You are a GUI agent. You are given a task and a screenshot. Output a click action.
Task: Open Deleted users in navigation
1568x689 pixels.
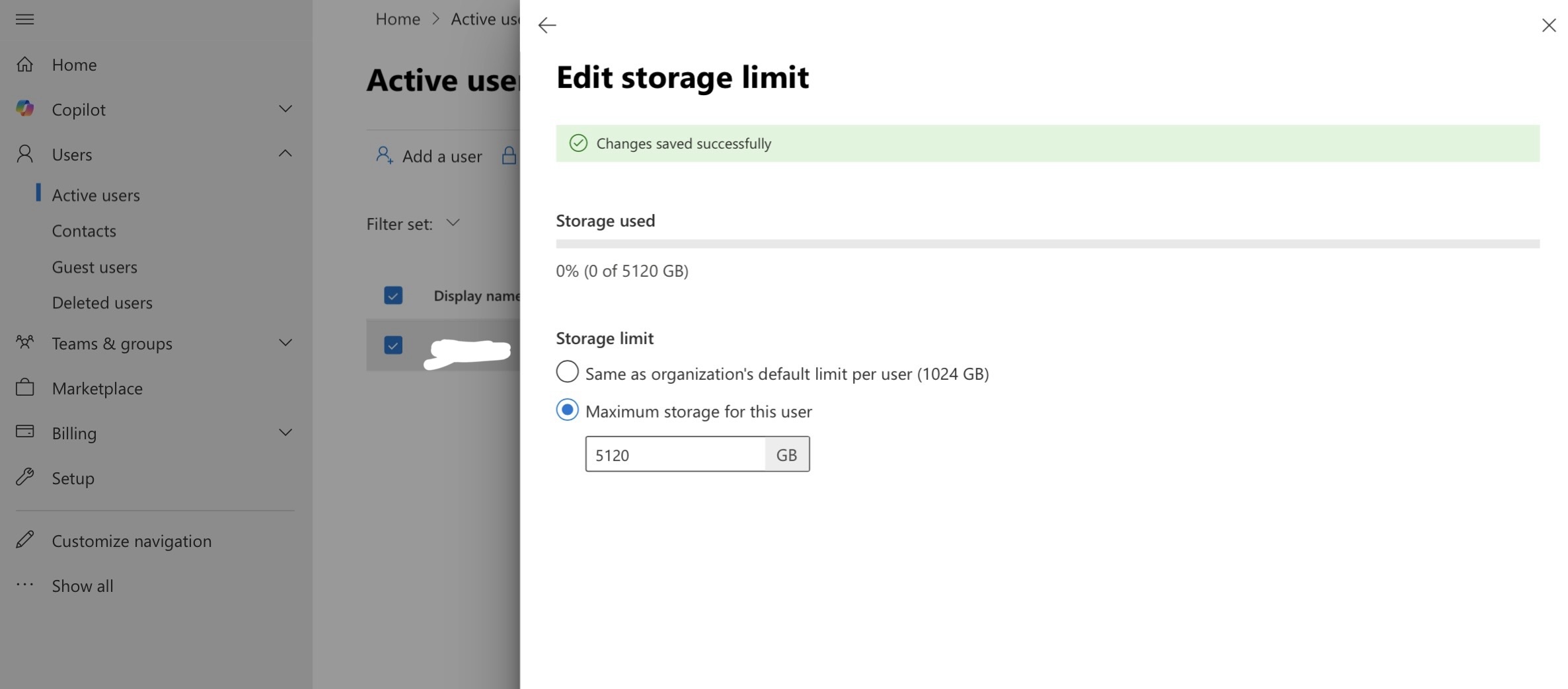[x=102, y=303]
